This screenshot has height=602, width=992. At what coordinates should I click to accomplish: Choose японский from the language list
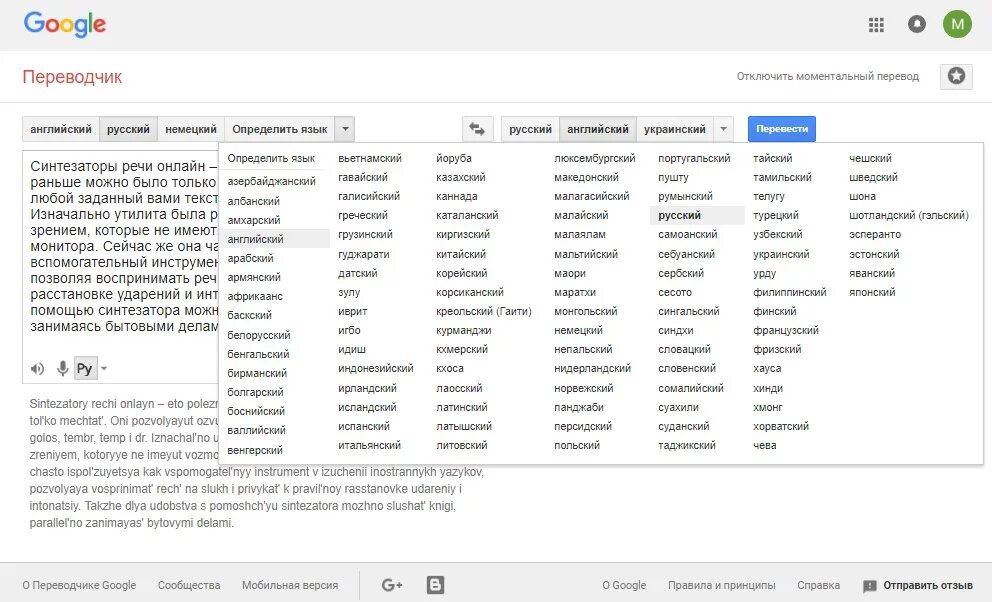coord(872,293)
